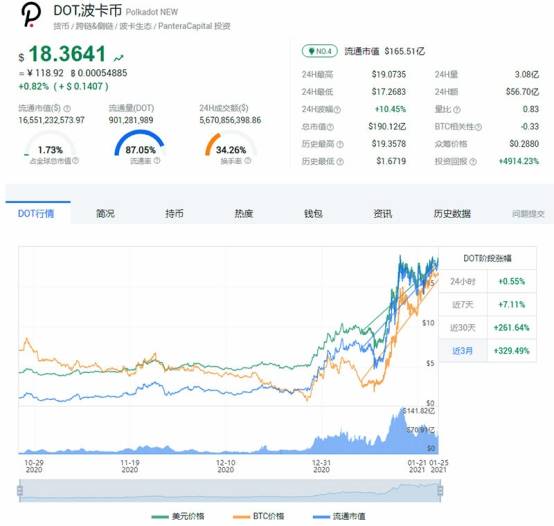Open help icon beside 占全球总市值

(x=76, y=161)
